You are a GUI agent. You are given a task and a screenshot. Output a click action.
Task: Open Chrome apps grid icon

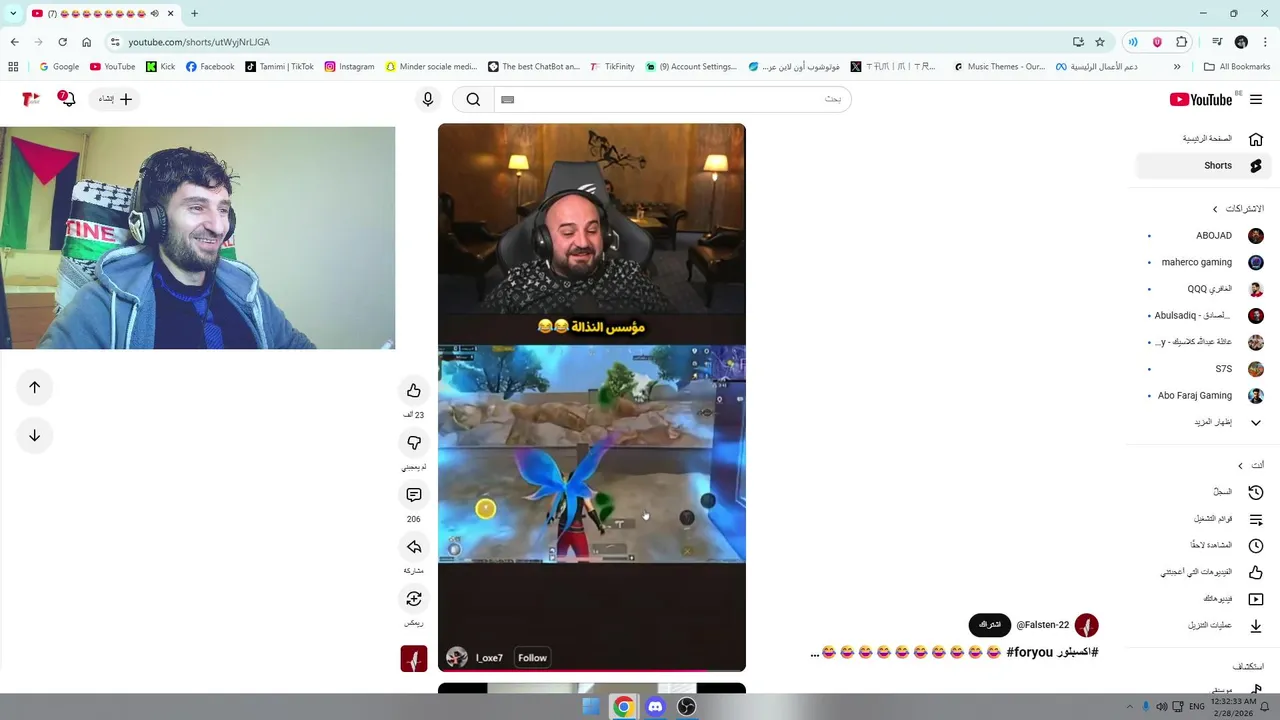13,67
